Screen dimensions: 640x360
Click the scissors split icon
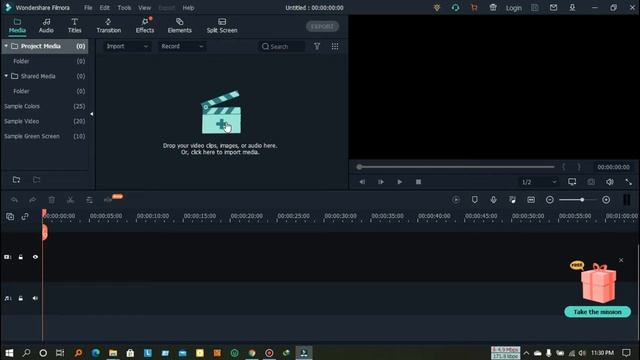click(x=70, y=200)
